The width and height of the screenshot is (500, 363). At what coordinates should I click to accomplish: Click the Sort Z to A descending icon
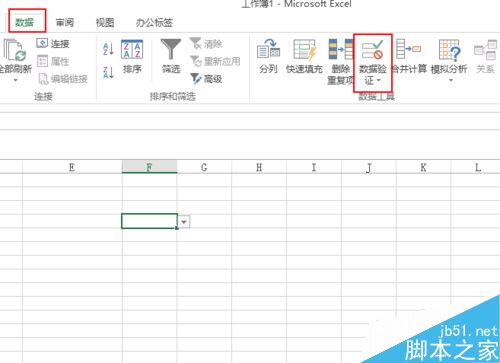(108, 72)
